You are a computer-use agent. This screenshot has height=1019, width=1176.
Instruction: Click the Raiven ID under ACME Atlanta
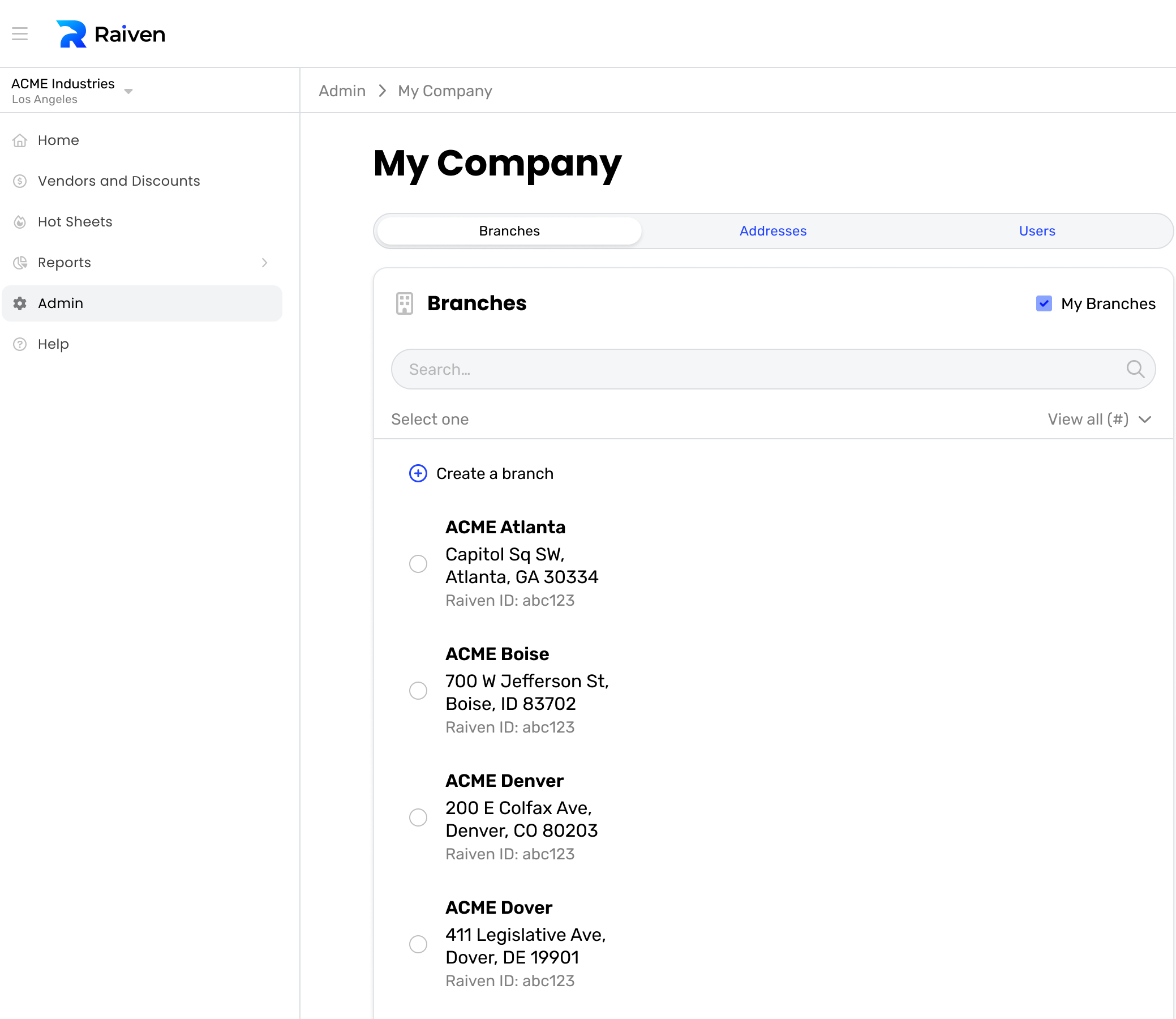(x=510, y=601)
